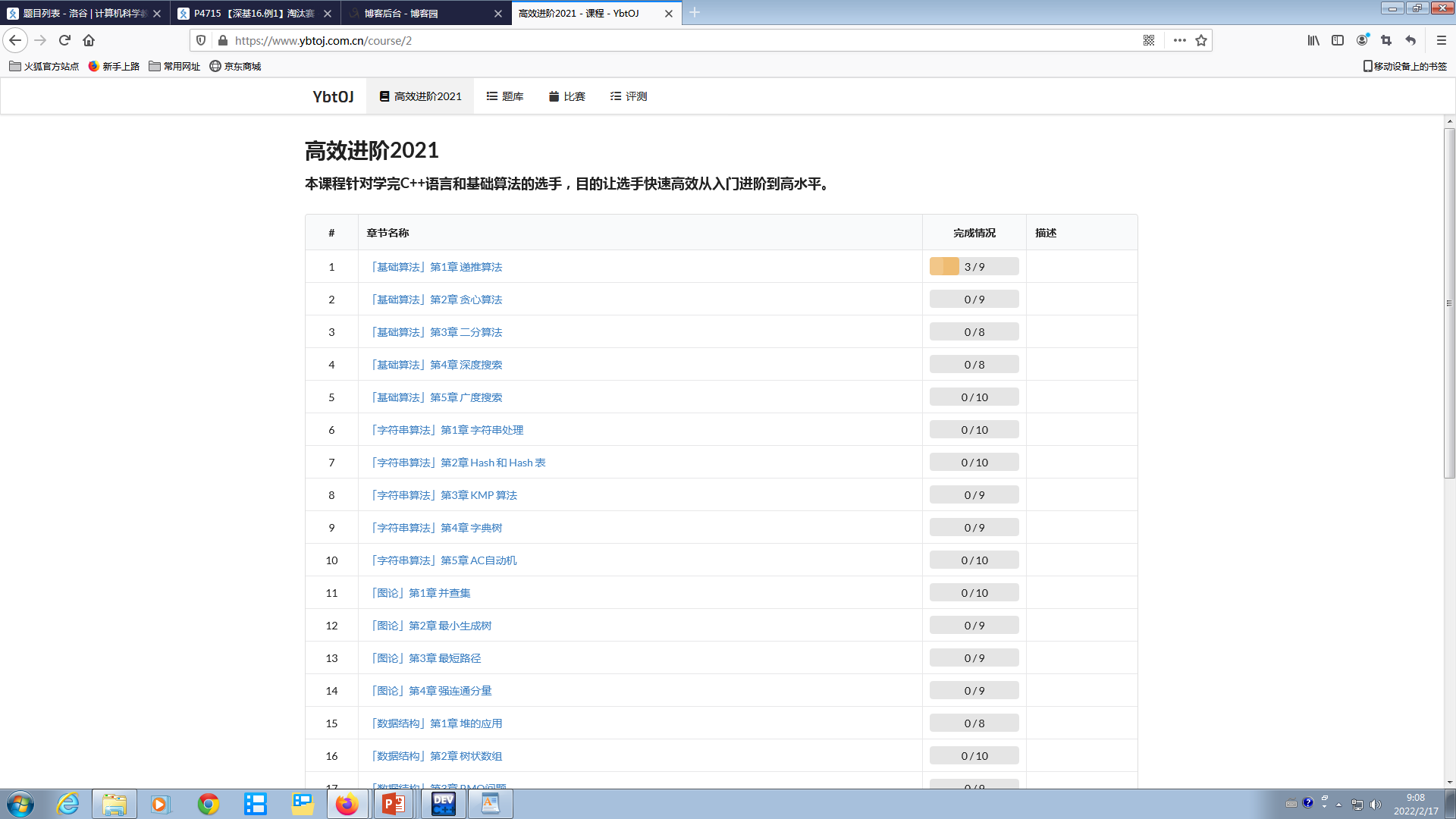Open chapter 第1章 递推算法 link
Screen dimensions: 1456x819
click(x=437, y=267)
